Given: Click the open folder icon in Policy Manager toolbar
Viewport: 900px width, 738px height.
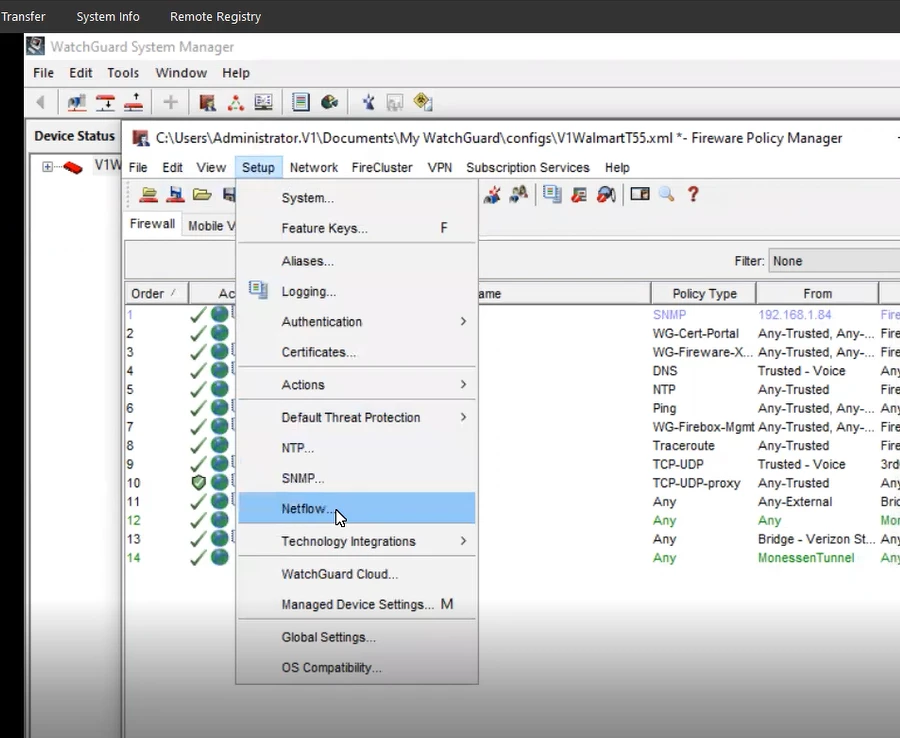Looking at the screenshot, I should pyautogui.click(x=202, y=195).
